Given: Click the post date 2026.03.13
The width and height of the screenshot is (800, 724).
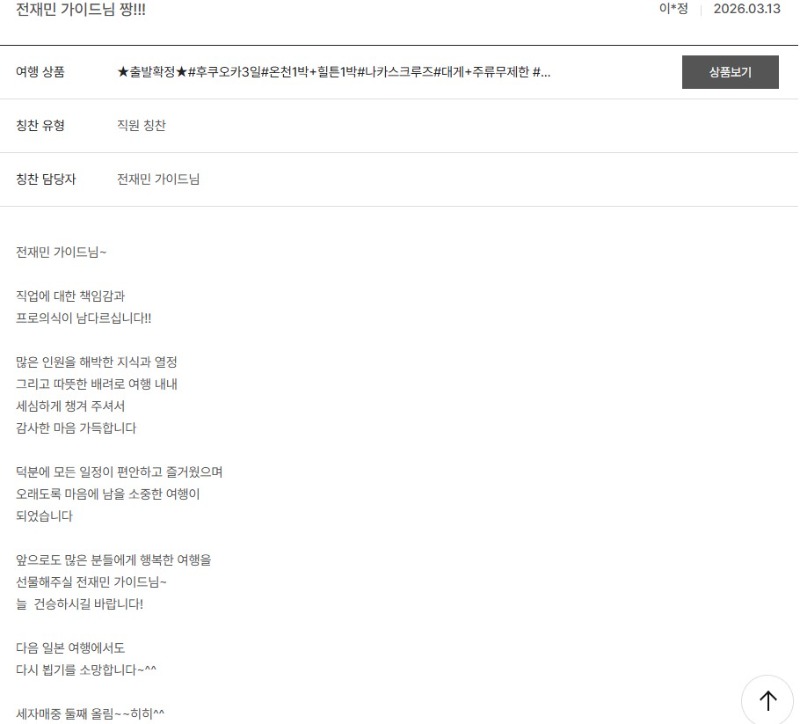Looking at the screenshot, I should pyautogui.click(x=745, y=9).
